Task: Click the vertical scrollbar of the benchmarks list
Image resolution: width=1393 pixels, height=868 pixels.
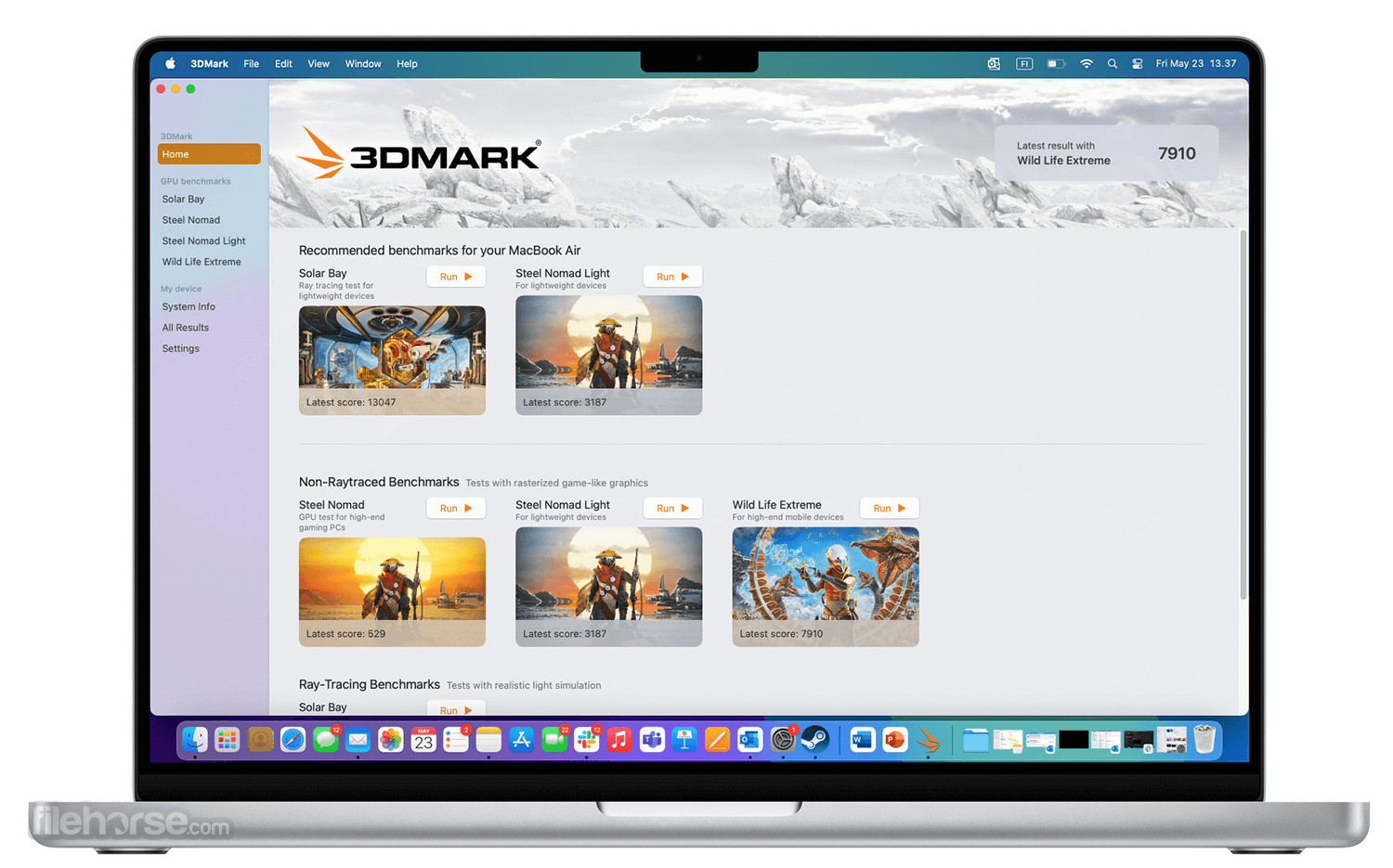Action: tap(1243, 415)
